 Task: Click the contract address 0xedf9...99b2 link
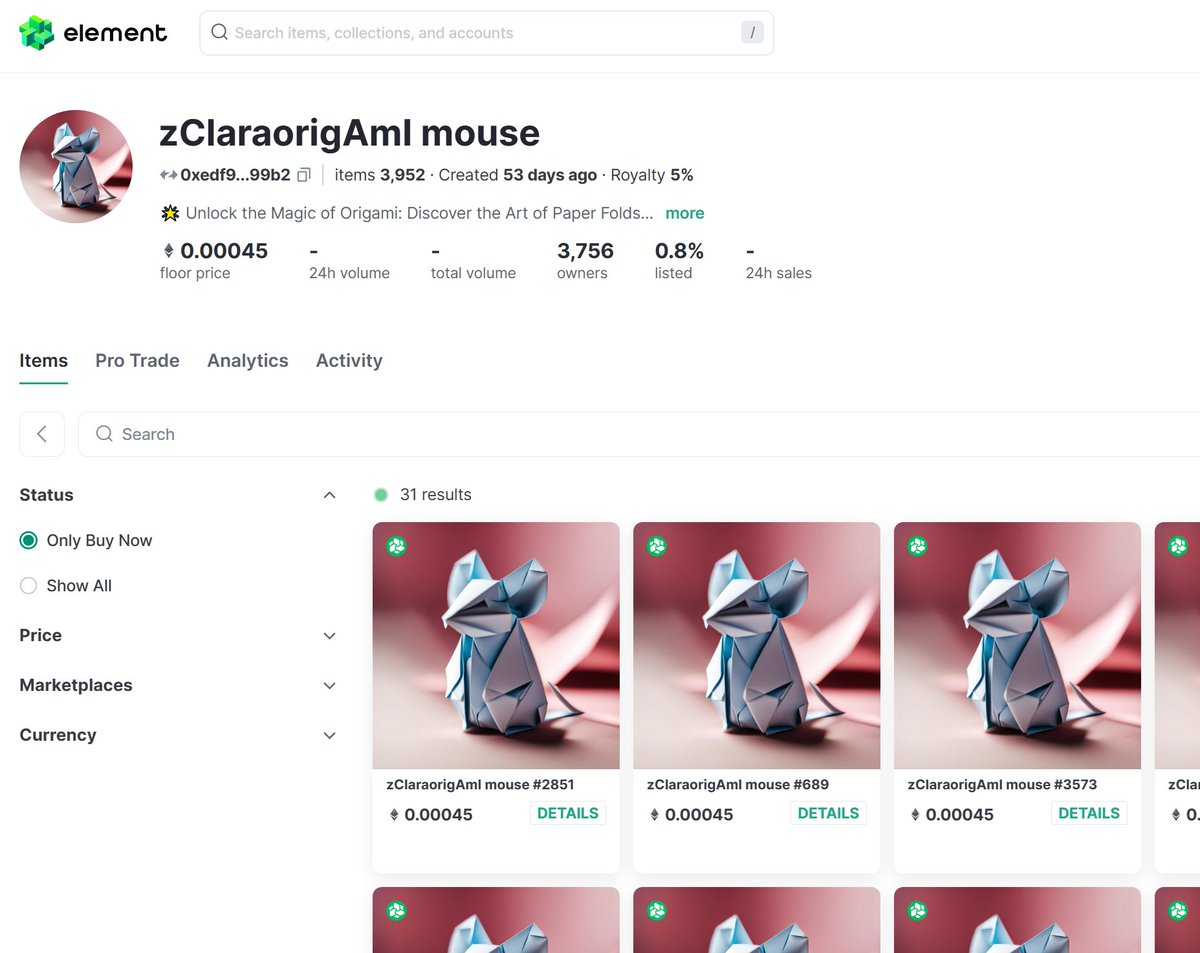coord(235,175)
